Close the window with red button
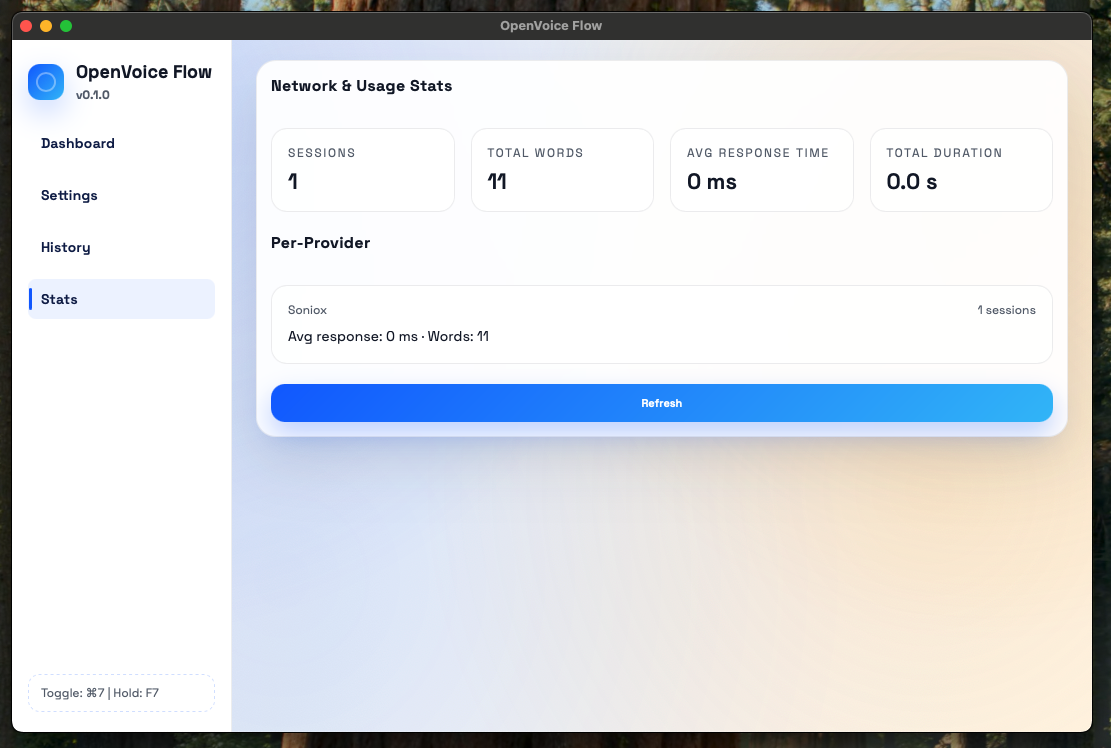This screenshot has width=1111, height=748. (26, 26)
